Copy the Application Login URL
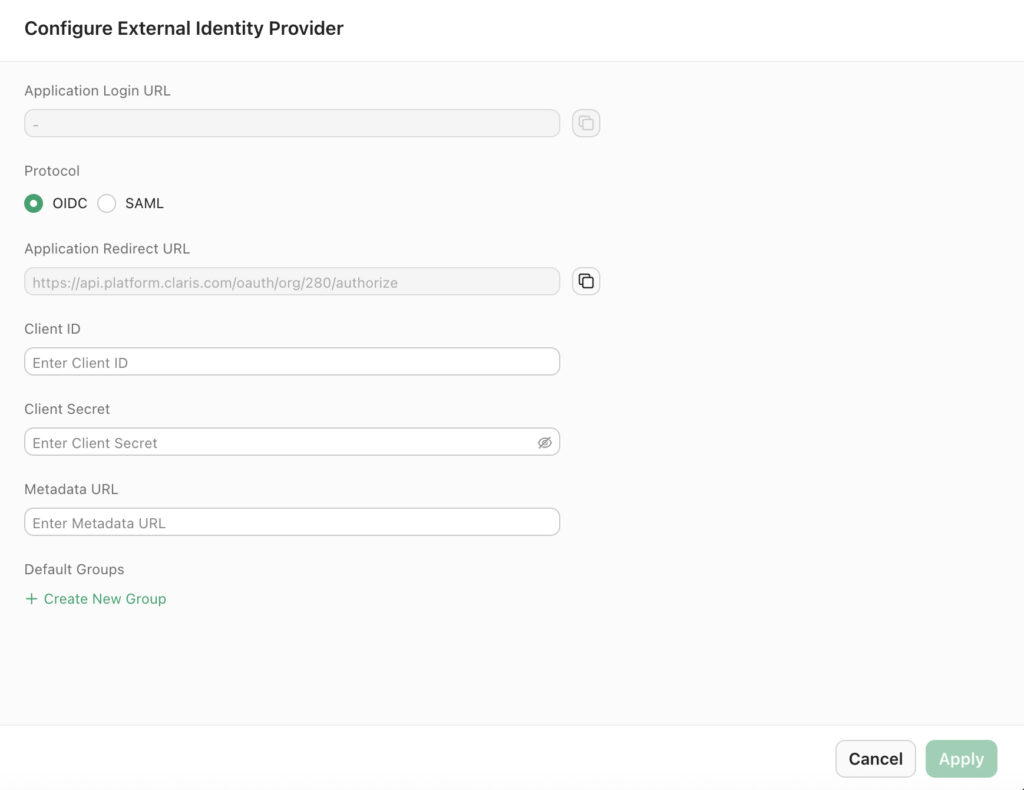1024x790 pixels. click(586, 123)
